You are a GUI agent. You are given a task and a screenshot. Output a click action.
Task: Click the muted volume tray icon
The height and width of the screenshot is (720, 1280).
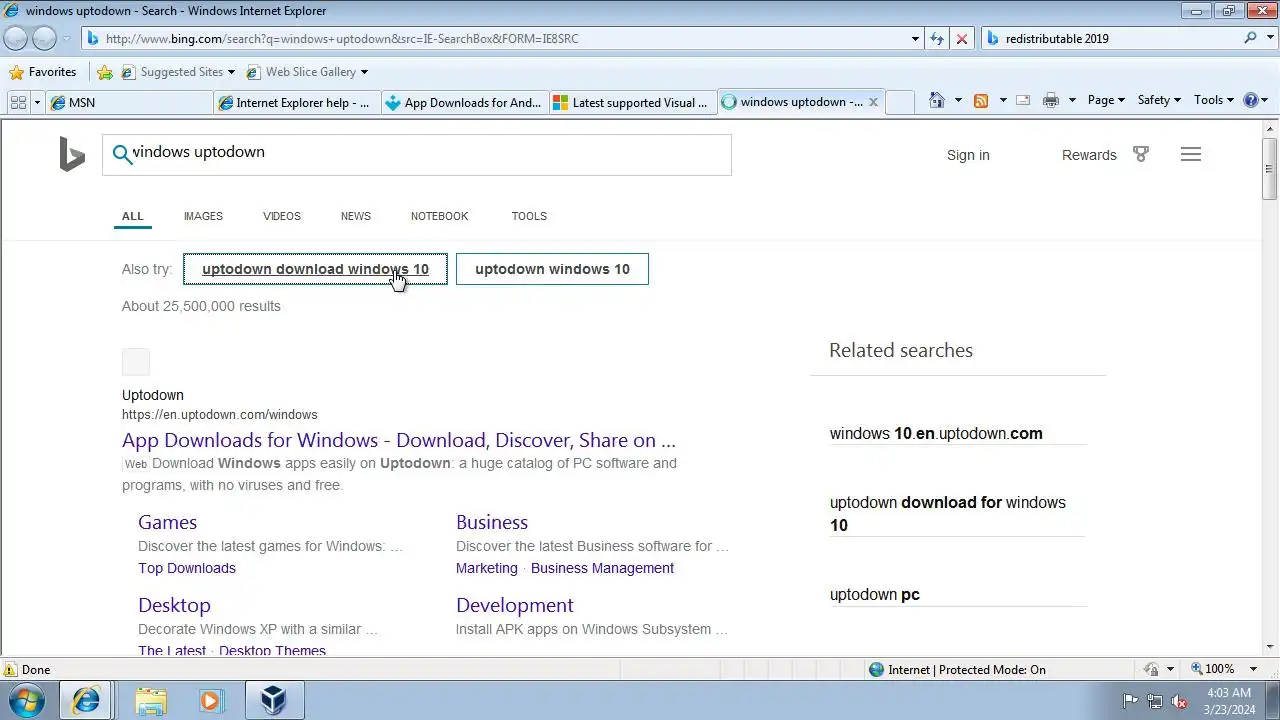tap(1179, 701)
